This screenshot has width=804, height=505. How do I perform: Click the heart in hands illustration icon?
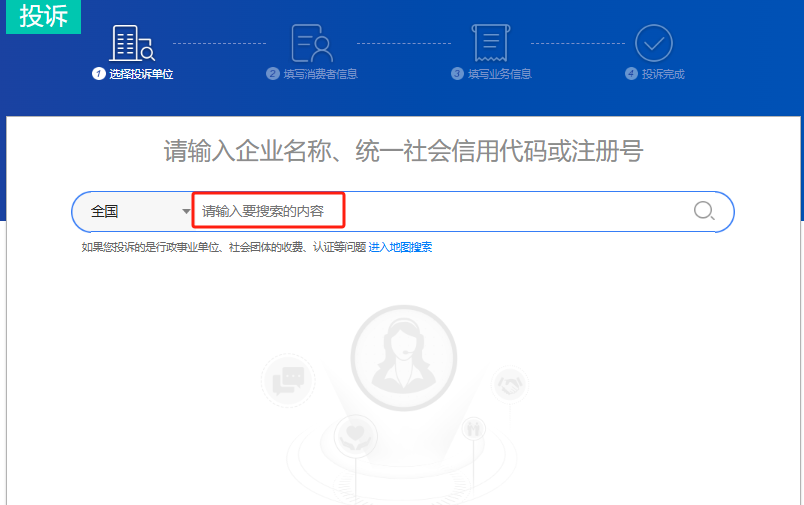coord(355,436)
